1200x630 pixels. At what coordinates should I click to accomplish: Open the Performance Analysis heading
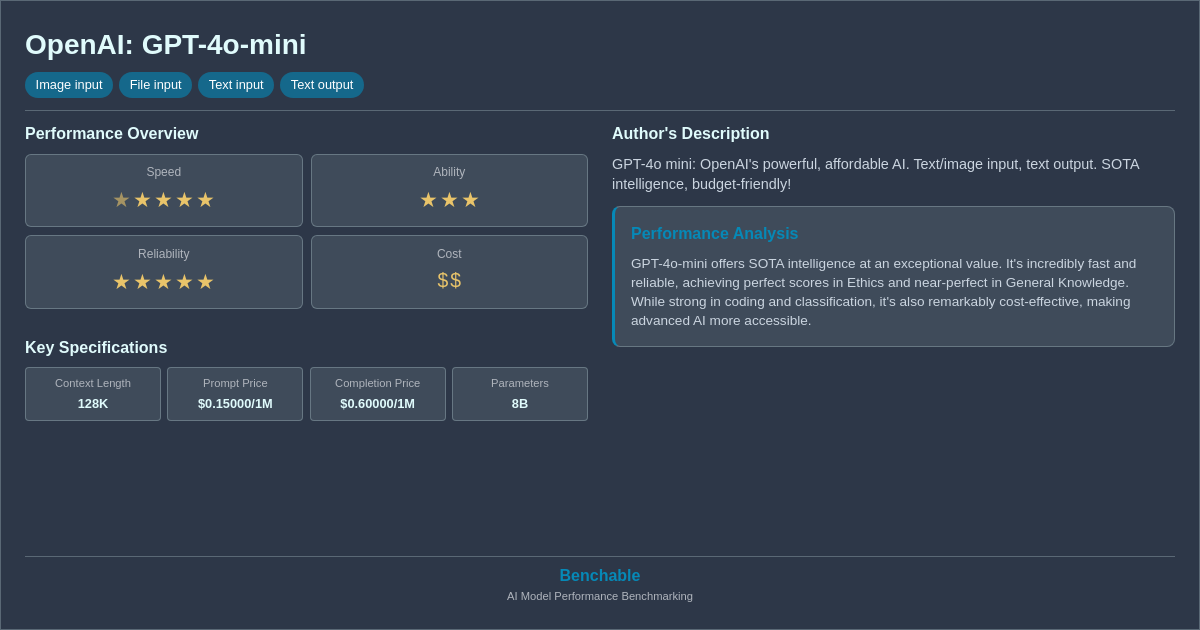714,233
